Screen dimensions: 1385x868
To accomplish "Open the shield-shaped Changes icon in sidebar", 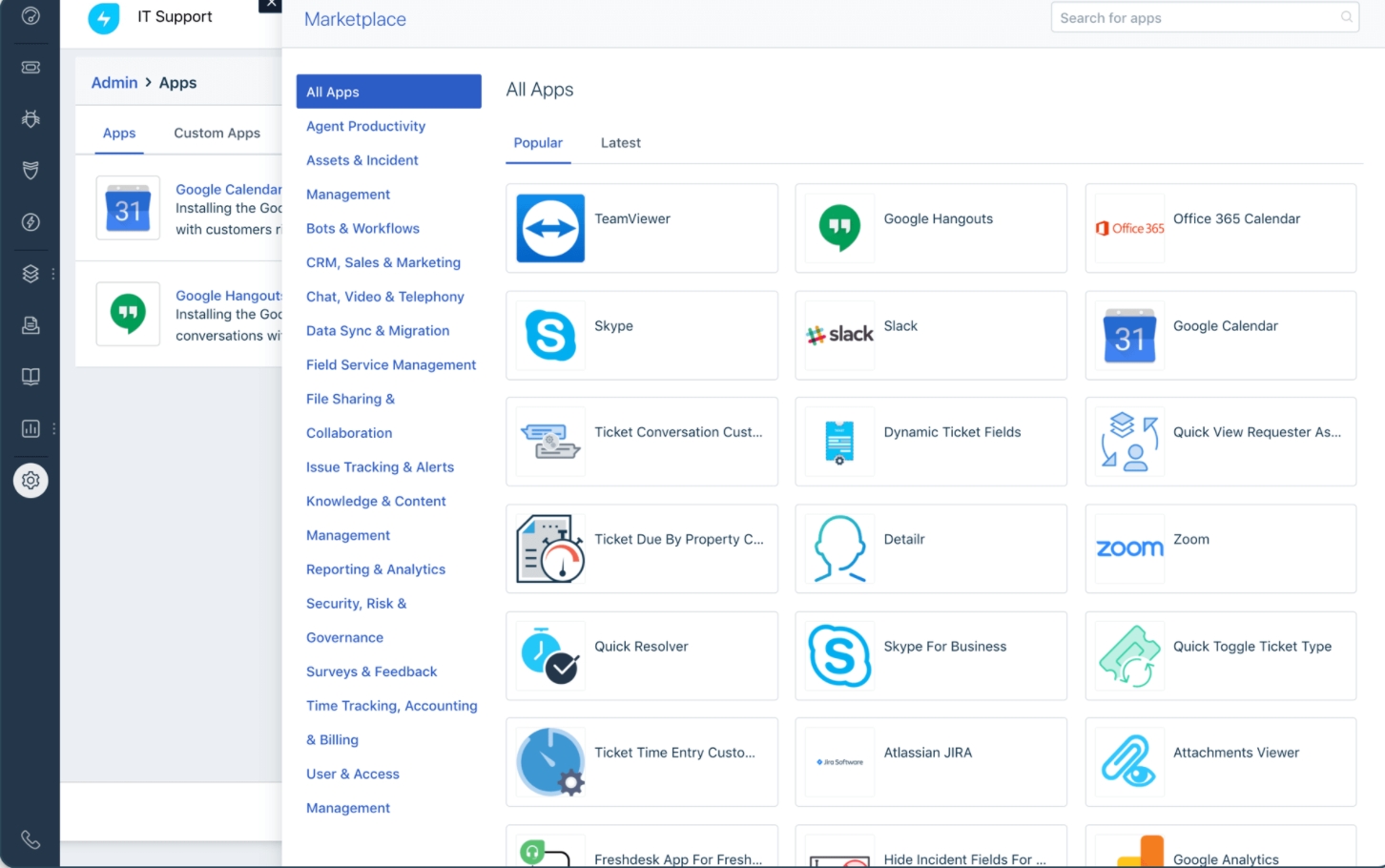I will tap(31, 171).
